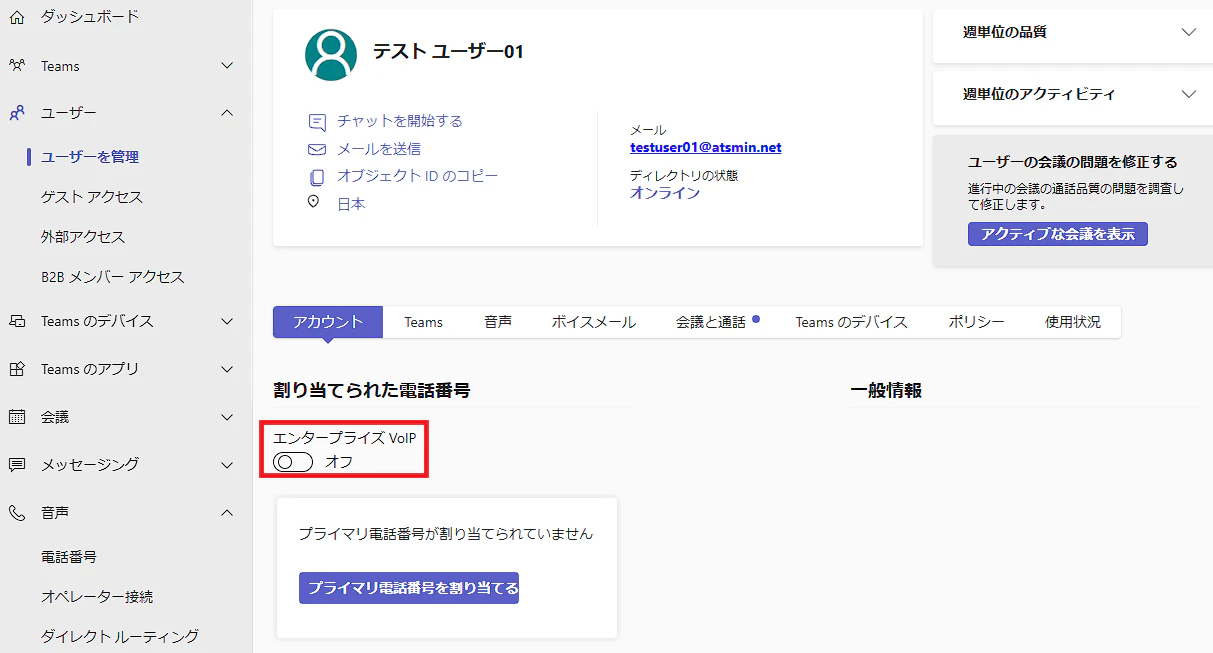Expand the メッセージング sidebar chevron

(227, 465)
